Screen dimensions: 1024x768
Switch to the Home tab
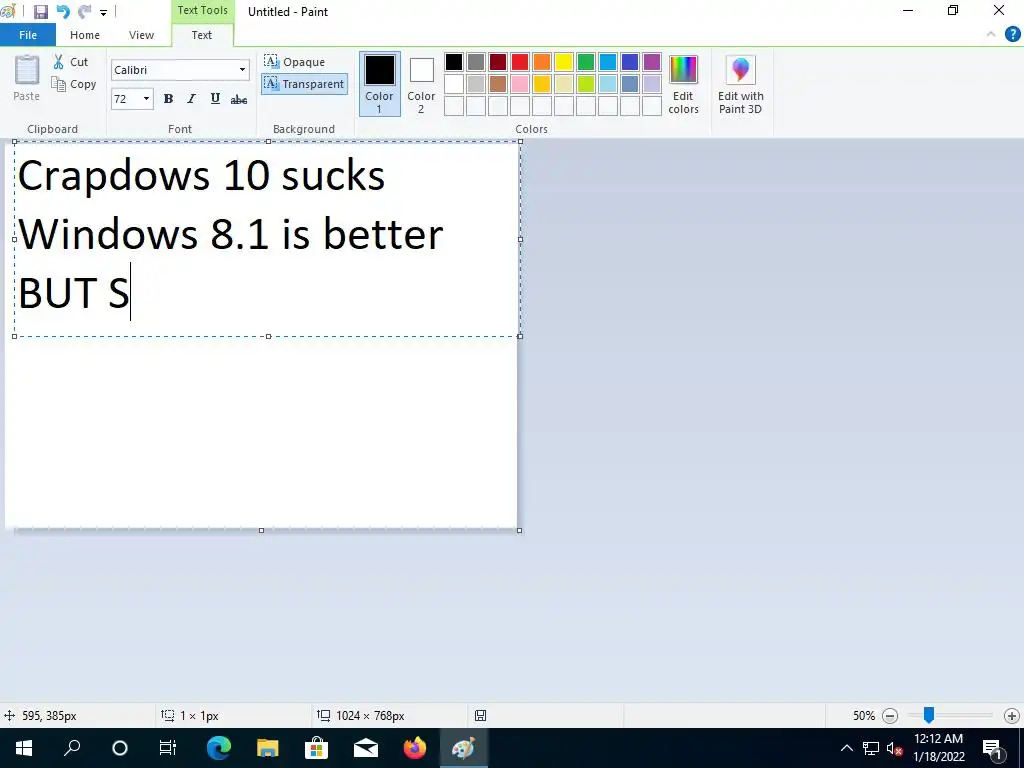85,35
